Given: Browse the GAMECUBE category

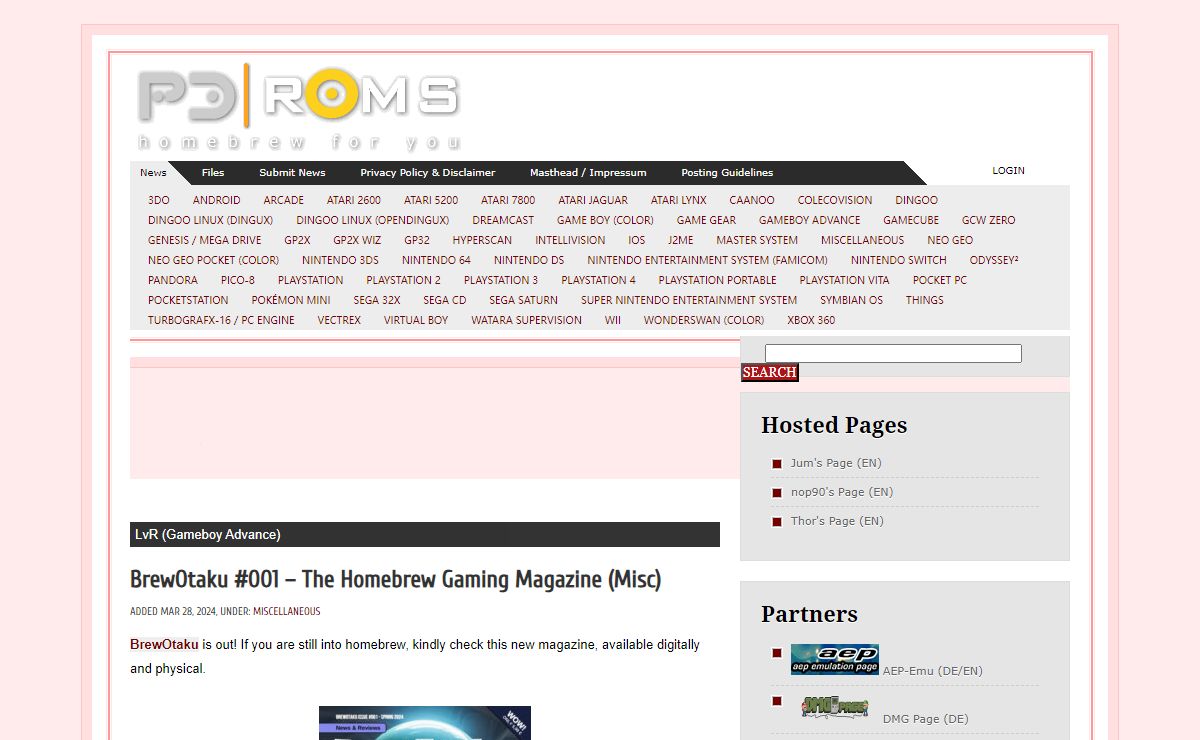Looking at the screenshot, I should (x=911, y=220).
